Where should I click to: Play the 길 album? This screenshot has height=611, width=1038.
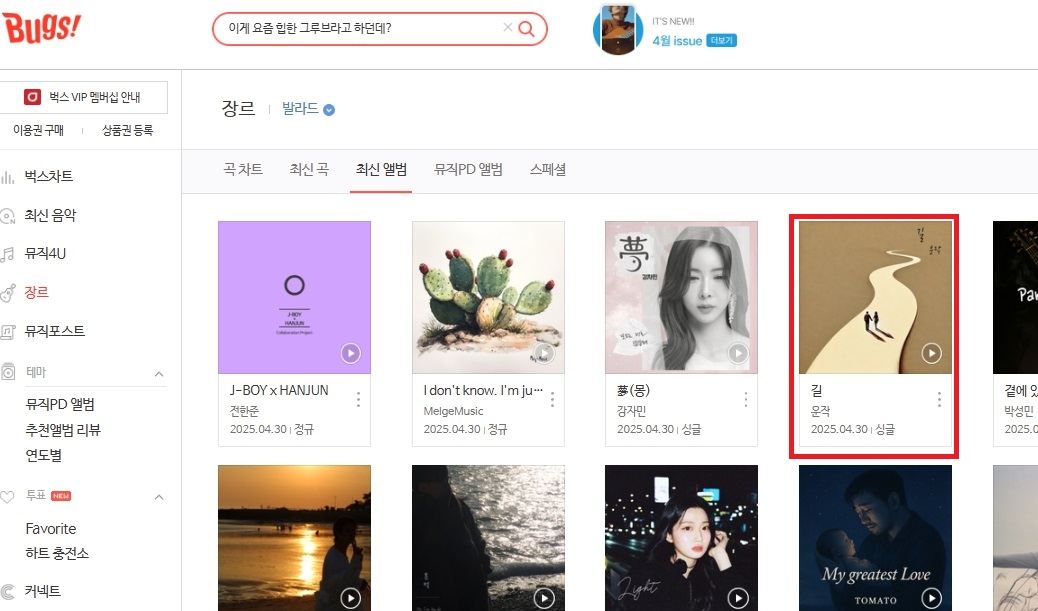coord(931,353)
